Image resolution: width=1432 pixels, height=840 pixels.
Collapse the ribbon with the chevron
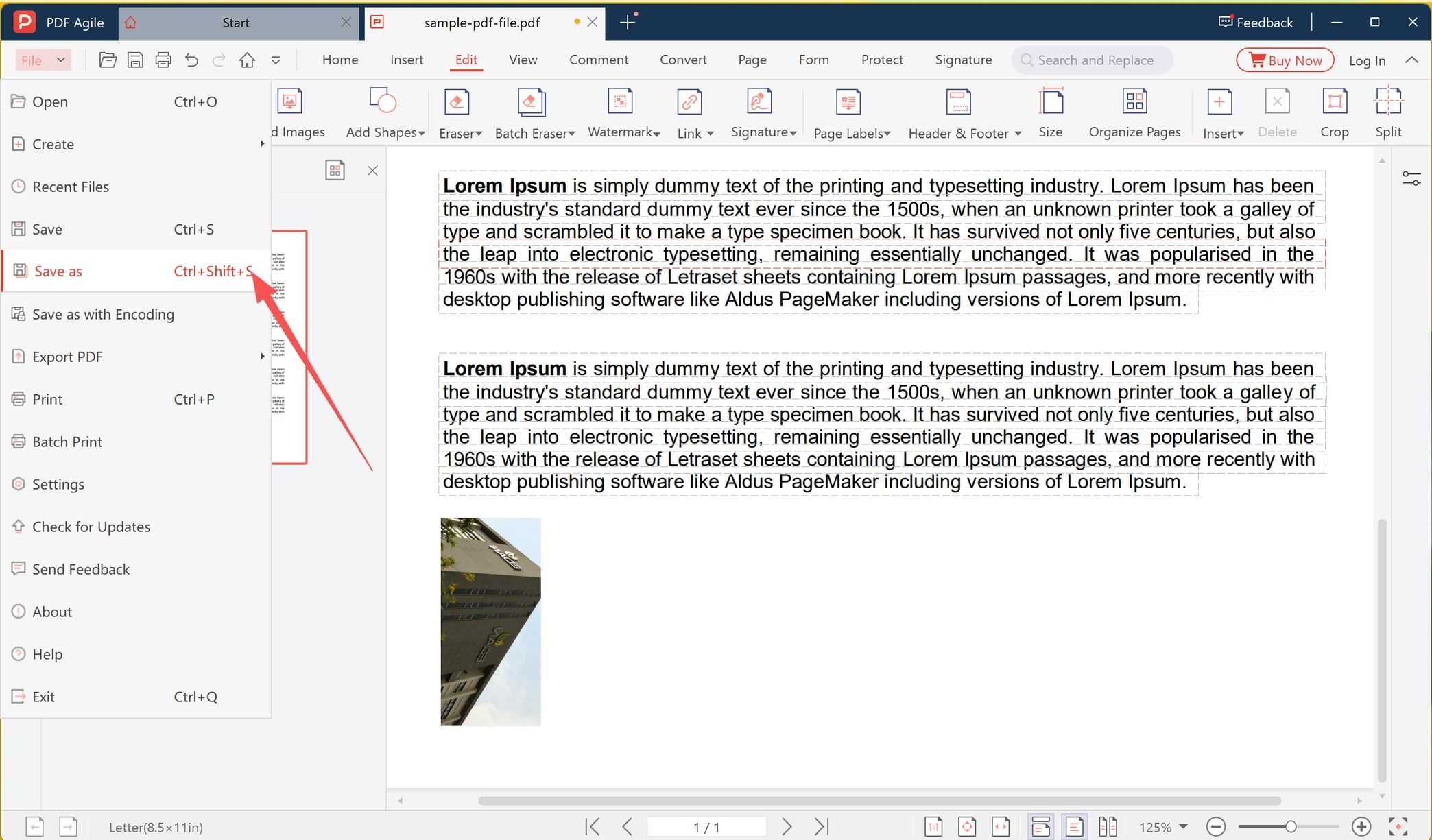point(1411,60)
